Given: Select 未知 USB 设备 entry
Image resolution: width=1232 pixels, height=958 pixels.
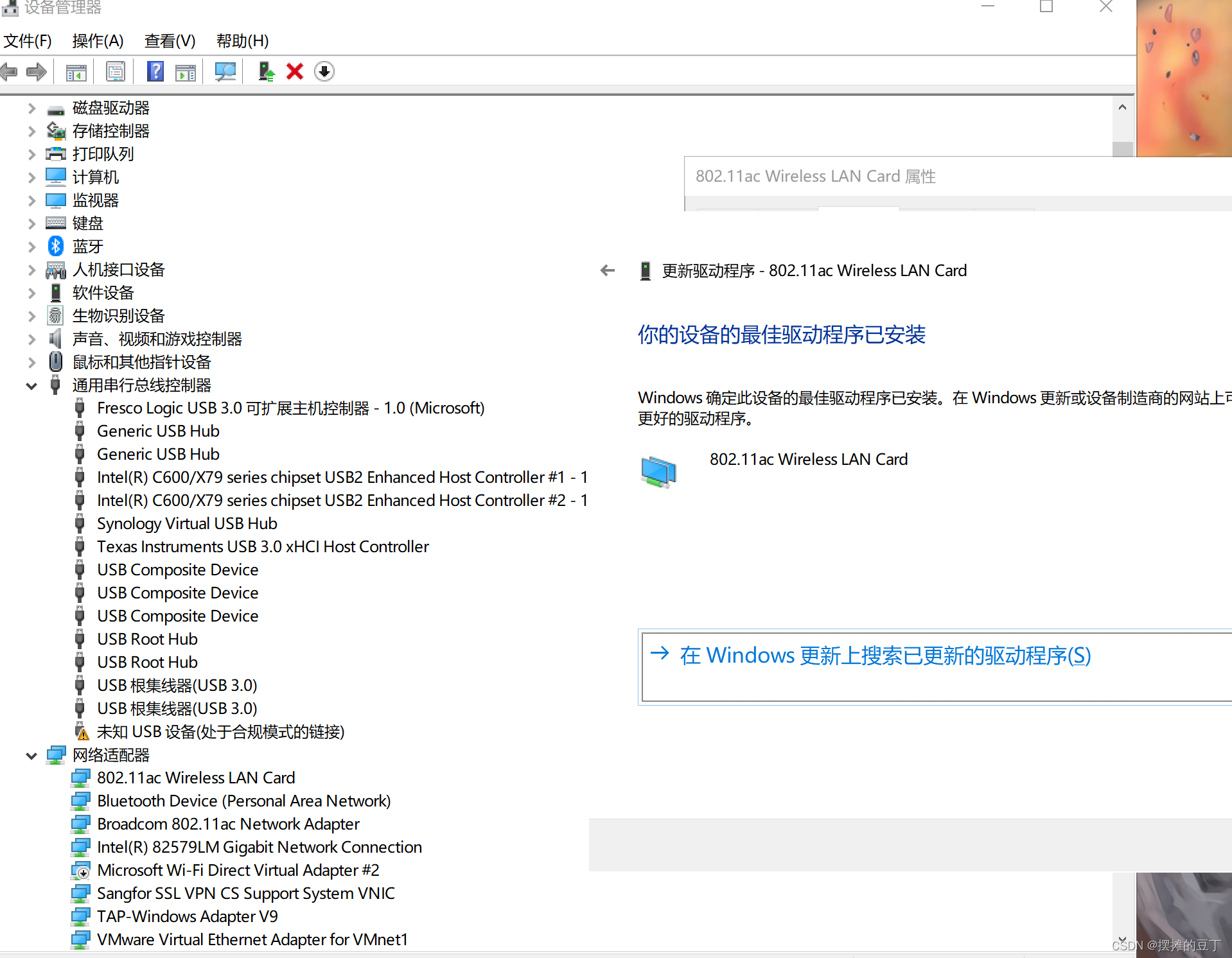Looking at the screenshot, I should (x=221, y=731).
